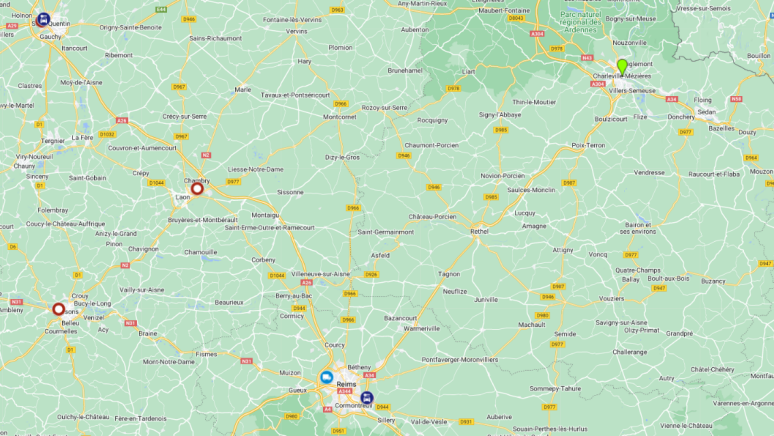The height and width of the screenshot is (436, 774).
Task: Click the D8043 road shield
Action: (515, 18)
